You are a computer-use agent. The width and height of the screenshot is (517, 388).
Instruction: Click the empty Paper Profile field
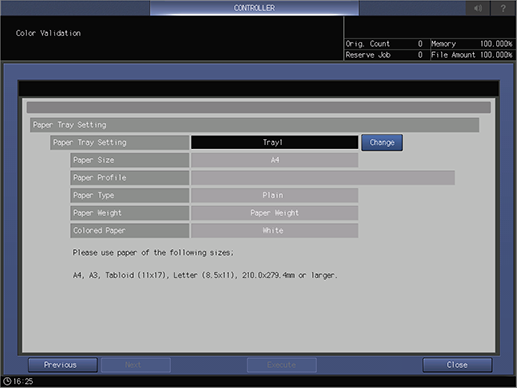(x=323, y=178)
